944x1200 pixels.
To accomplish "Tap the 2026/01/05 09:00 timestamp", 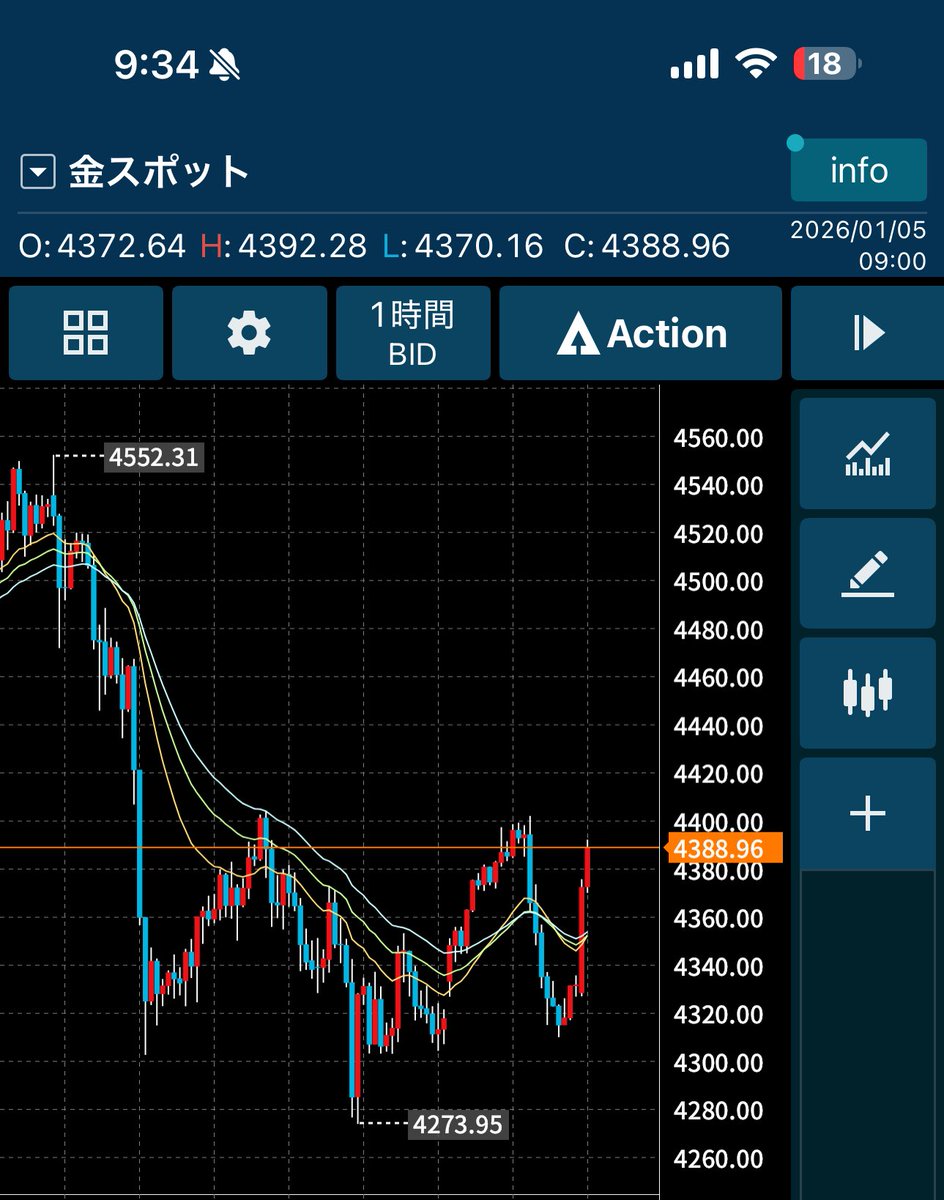I will coord(858,246).
